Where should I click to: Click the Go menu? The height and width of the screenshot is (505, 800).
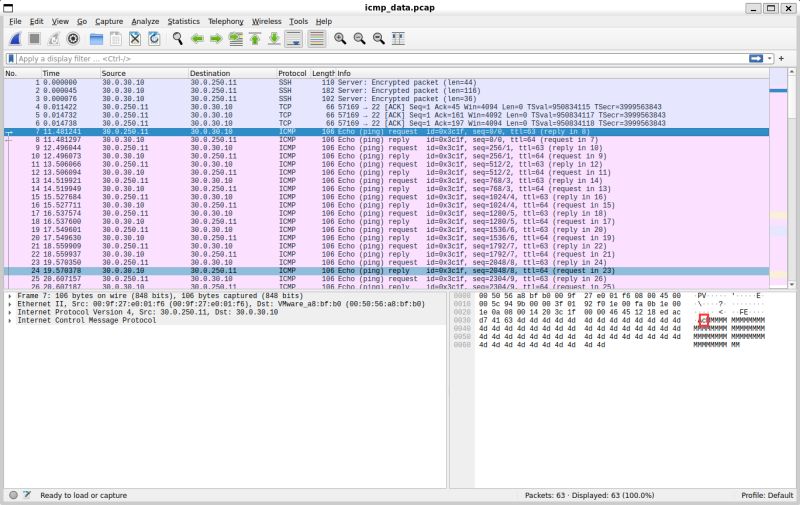coord(82,21)
